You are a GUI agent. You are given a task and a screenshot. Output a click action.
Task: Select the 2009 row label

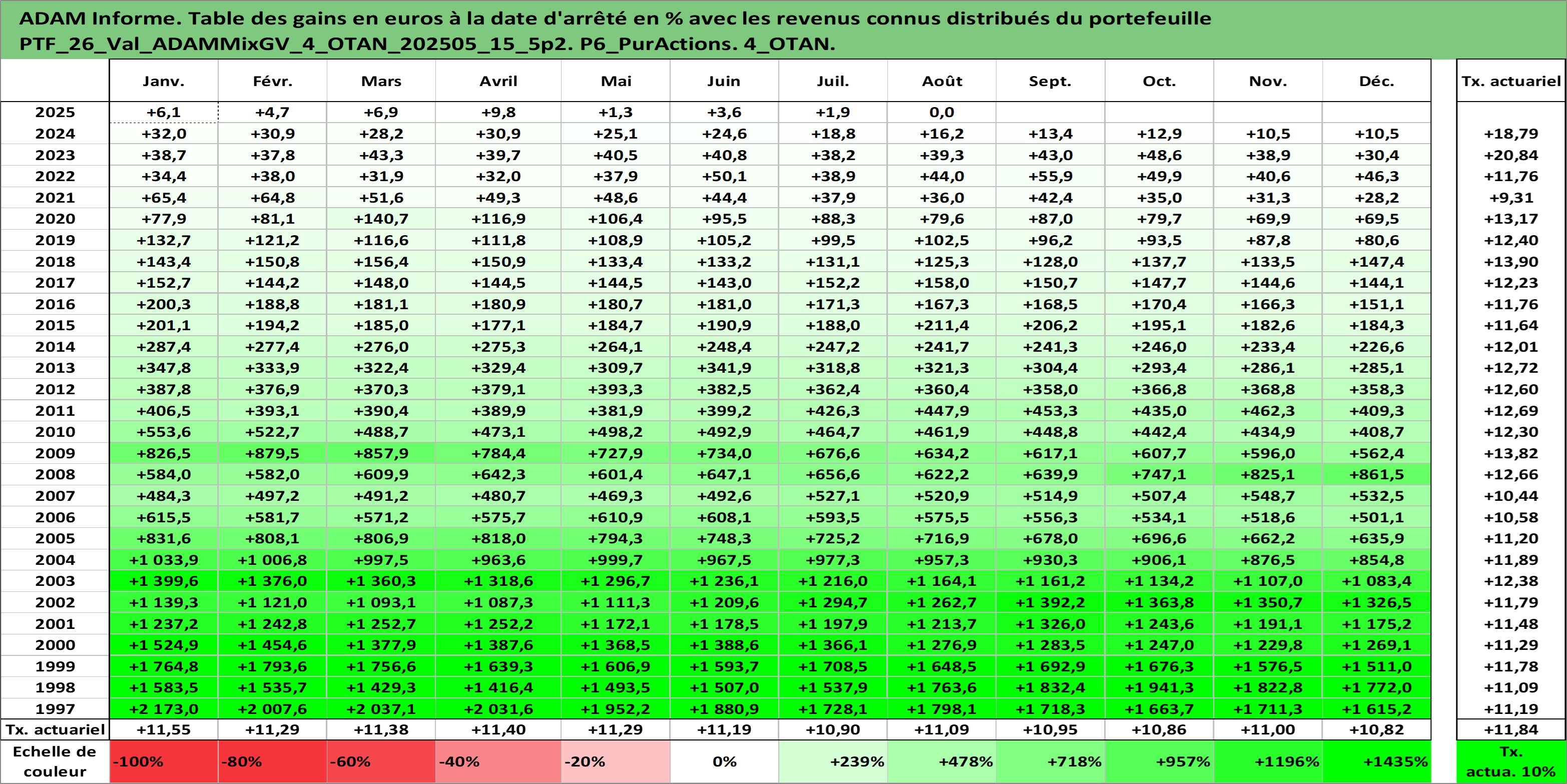click(55, 453)
